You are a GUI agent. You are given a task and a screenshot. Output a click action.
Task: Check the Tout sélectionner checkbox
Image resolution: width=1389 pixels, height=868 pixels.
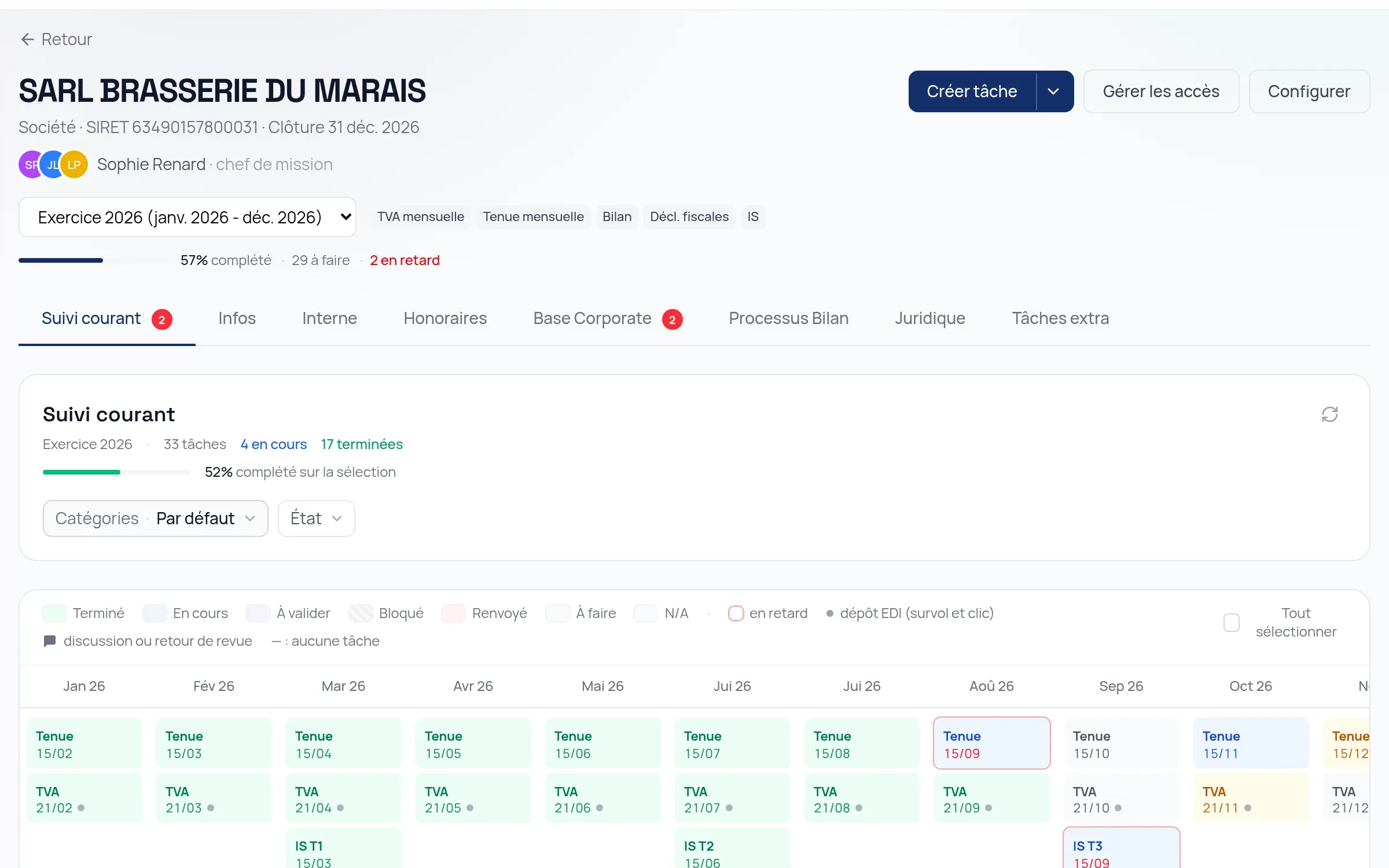tap(1232, 623)
